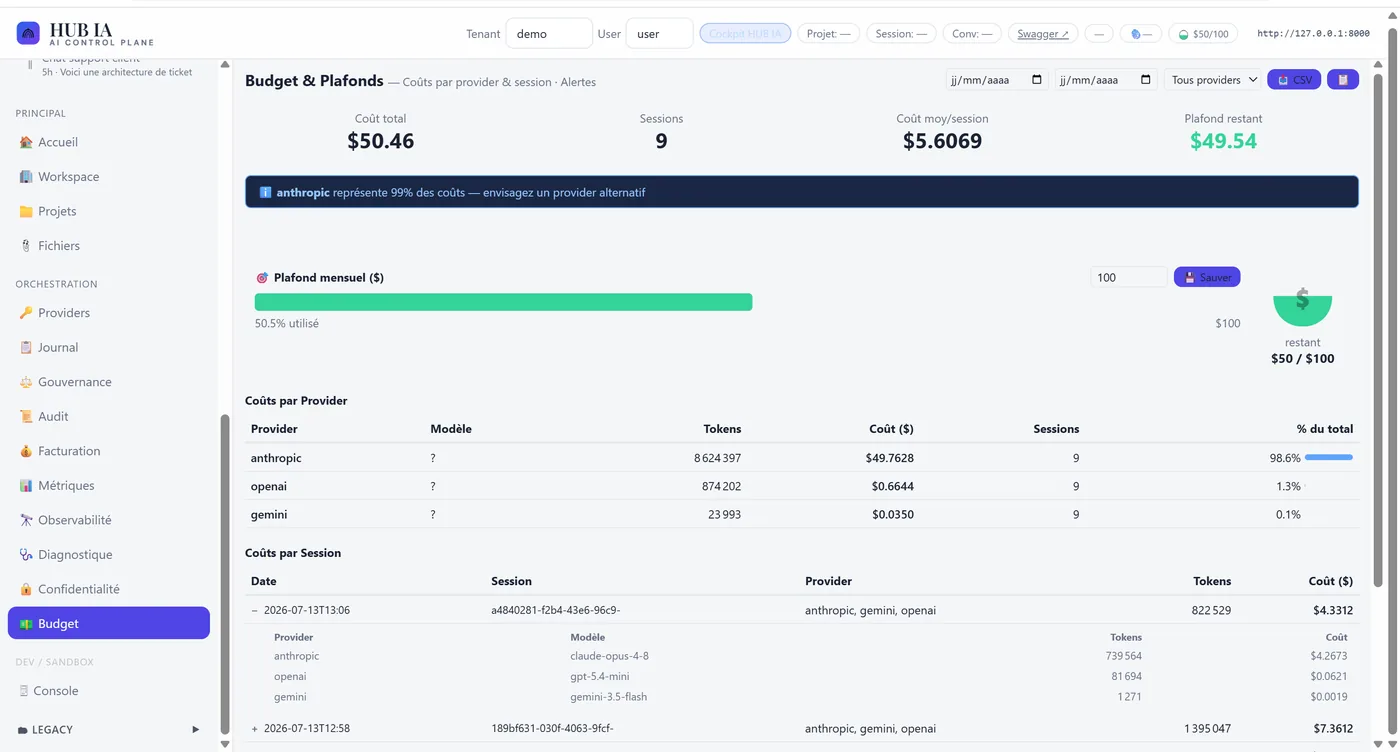Viewport: 1400px width, 752px height.
Task: Click the purple clipboard icon button beside CSV
Action: 1343,80
